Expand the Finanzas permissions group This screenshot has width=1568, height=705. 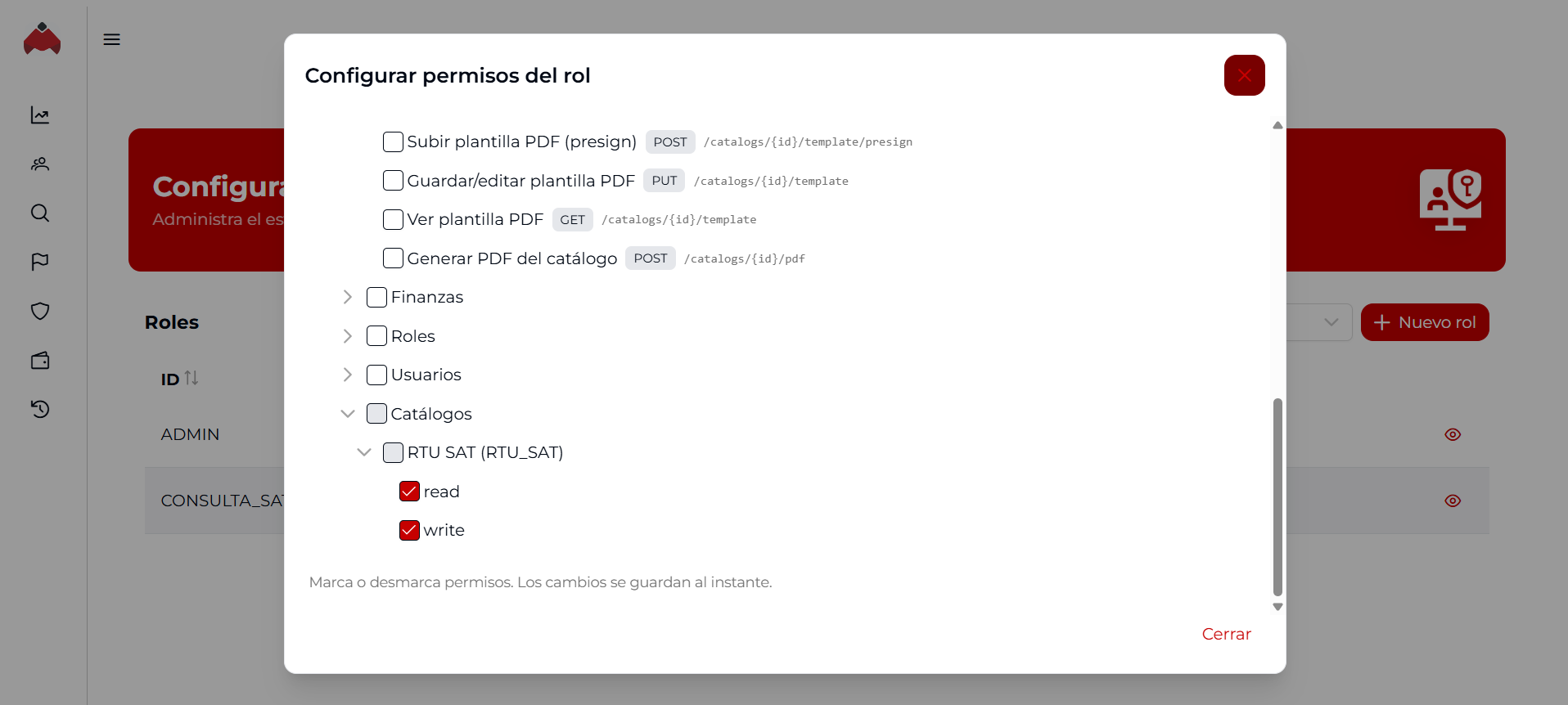347,296
